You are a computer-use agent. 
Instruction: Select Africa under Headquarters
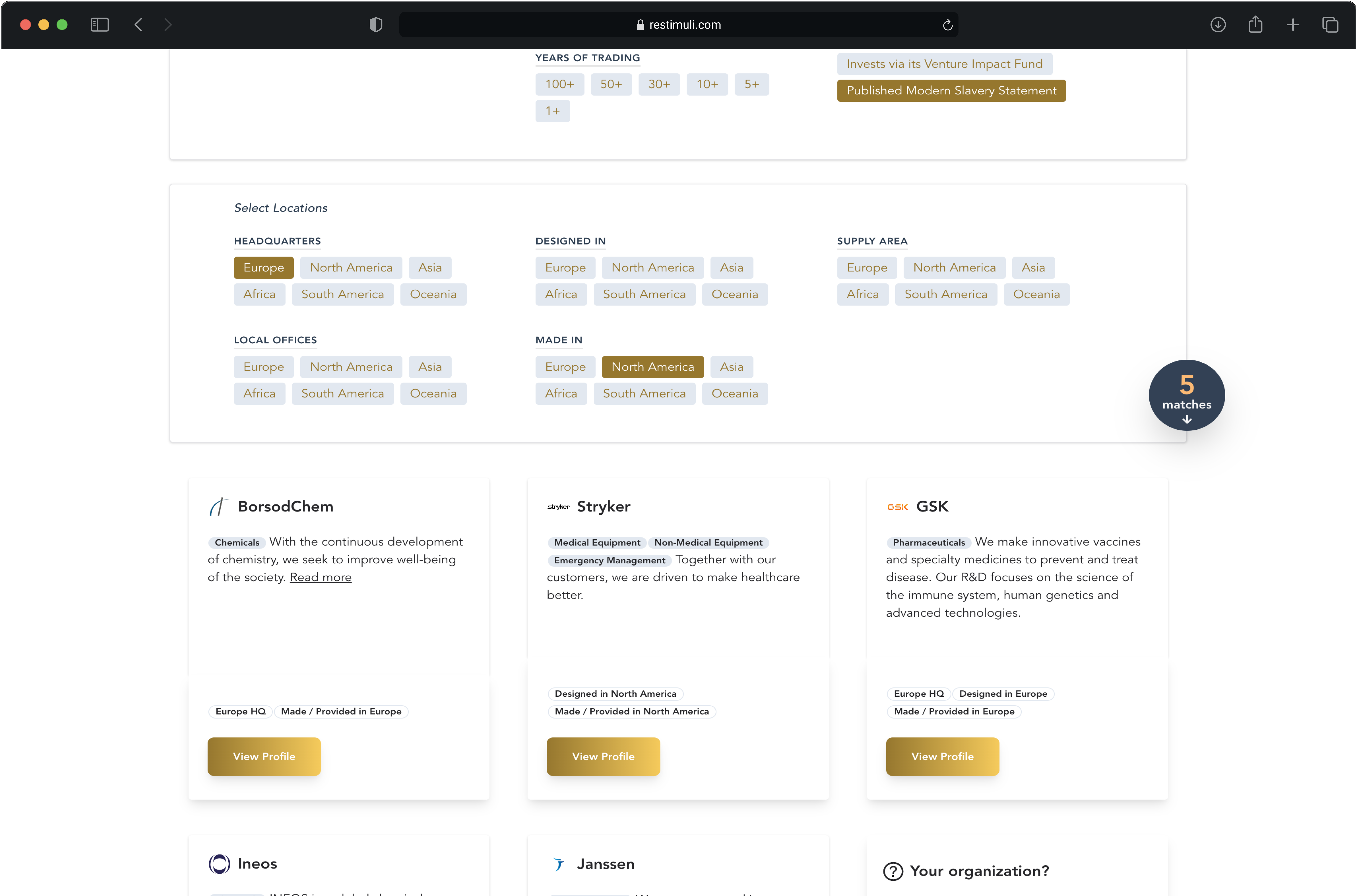pos(260,294)
